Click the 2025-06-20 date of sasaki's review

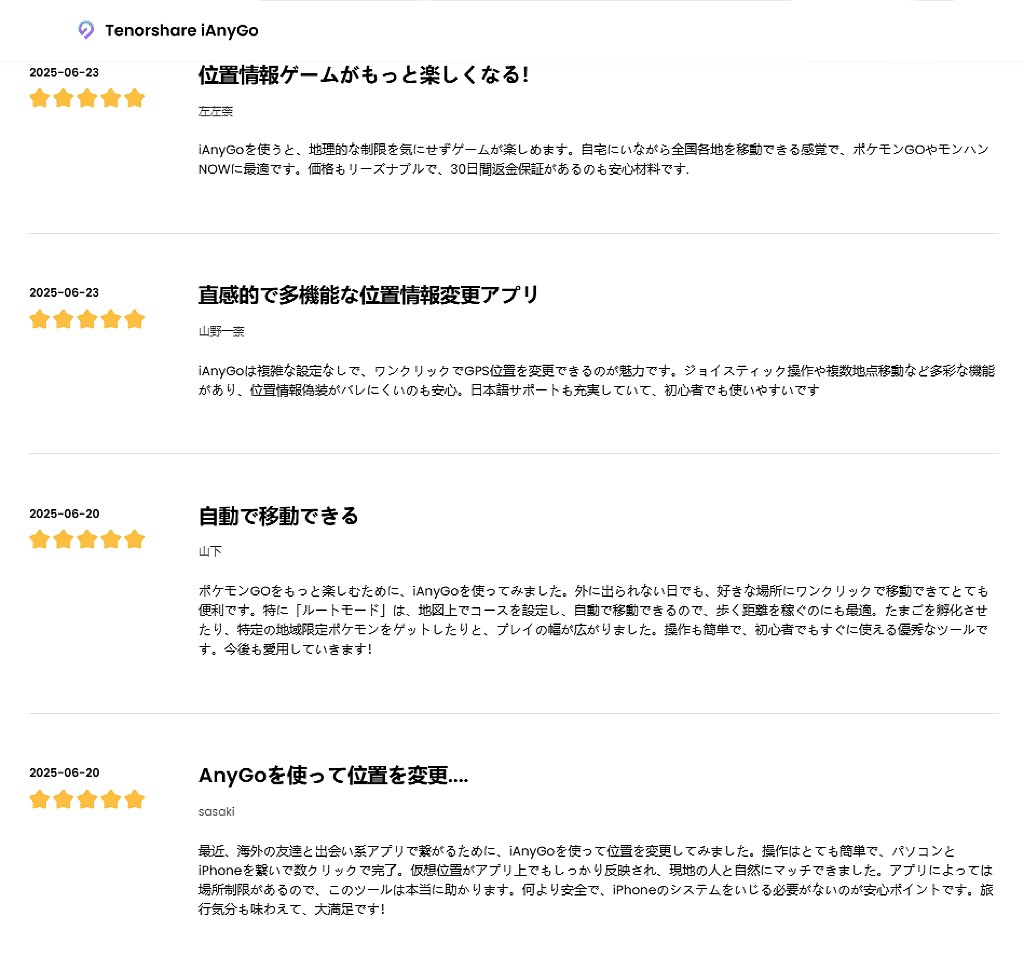pyautogui.click(x=64, y=773)
